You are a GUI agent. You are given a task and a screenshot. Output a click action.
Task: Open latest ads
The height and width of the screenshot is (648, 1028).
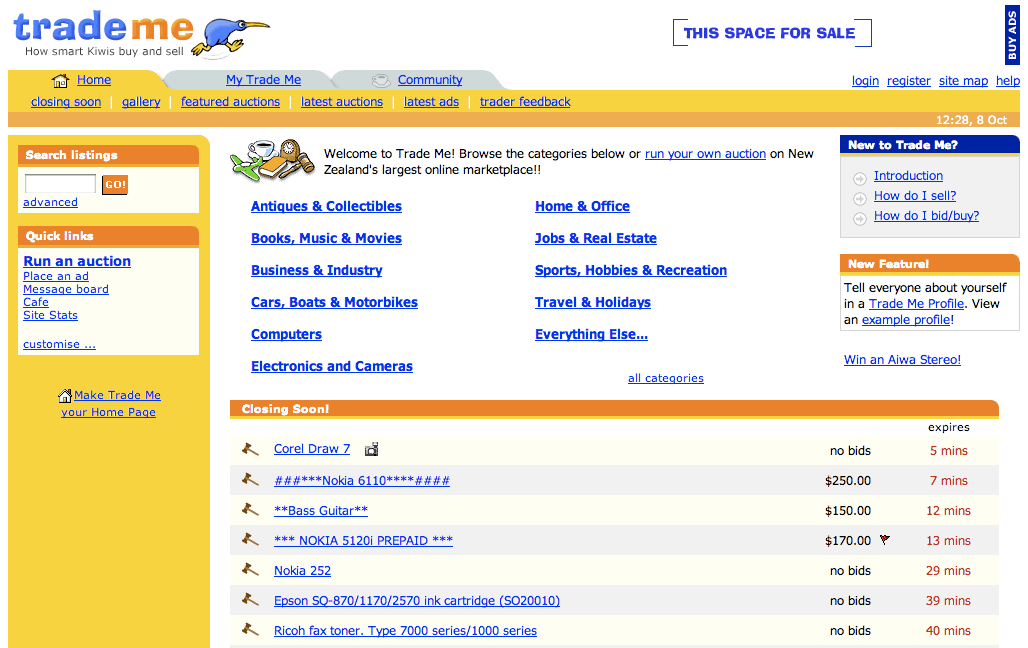[x=431, y=102]
